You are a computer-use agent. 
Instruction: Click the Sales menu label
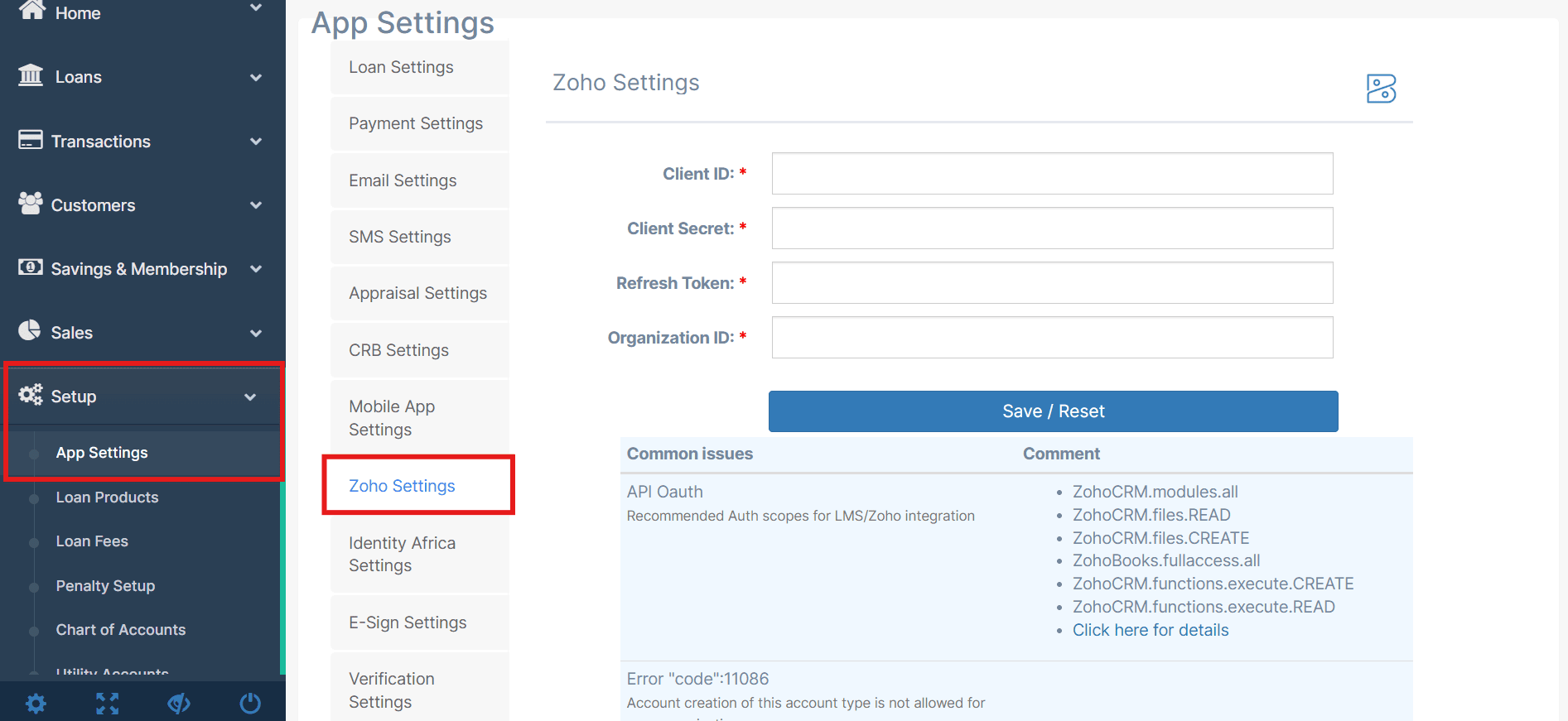[x=72, y=333]
